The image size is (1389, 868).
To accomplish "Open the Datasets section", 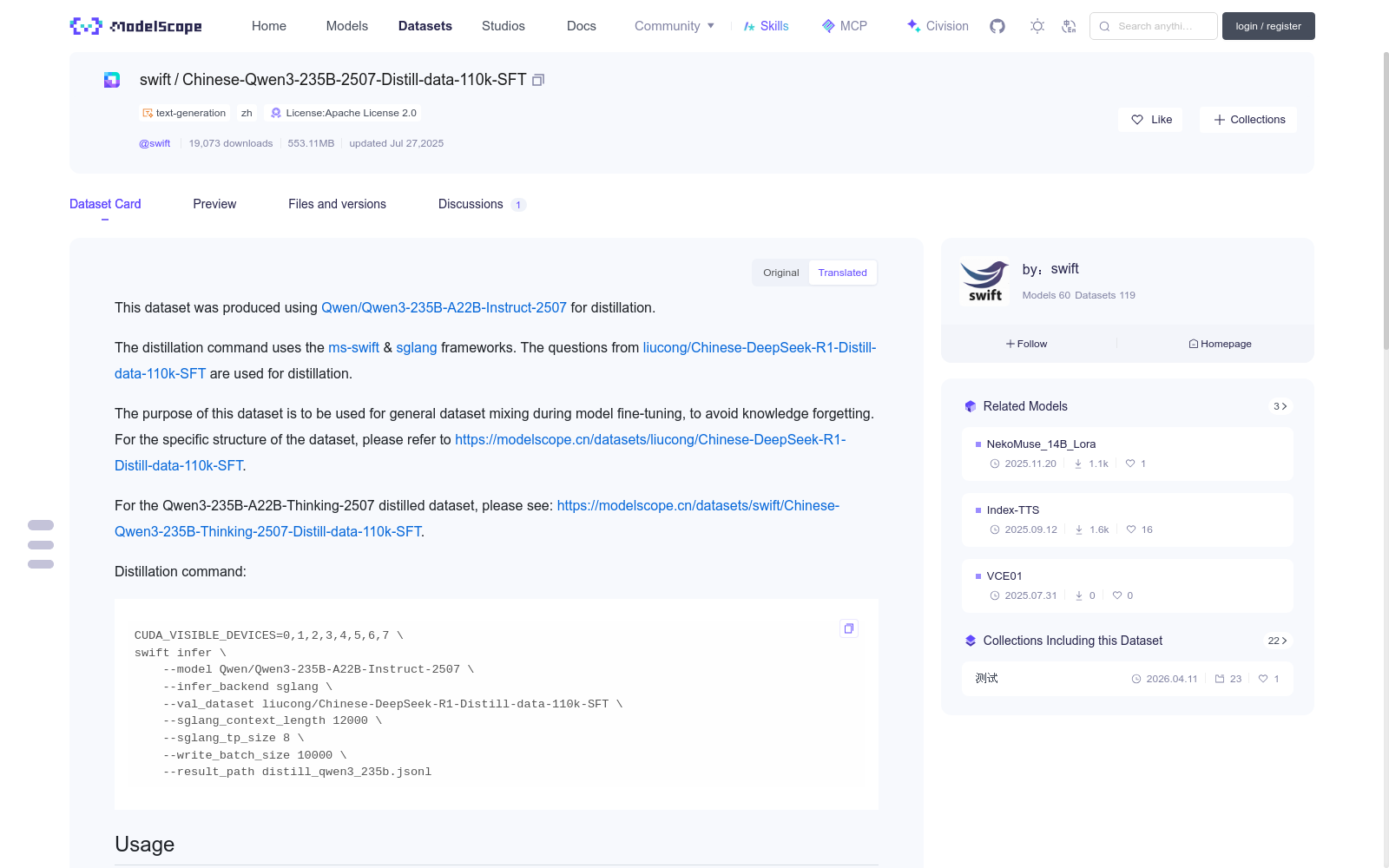I will tap(425, 26).
